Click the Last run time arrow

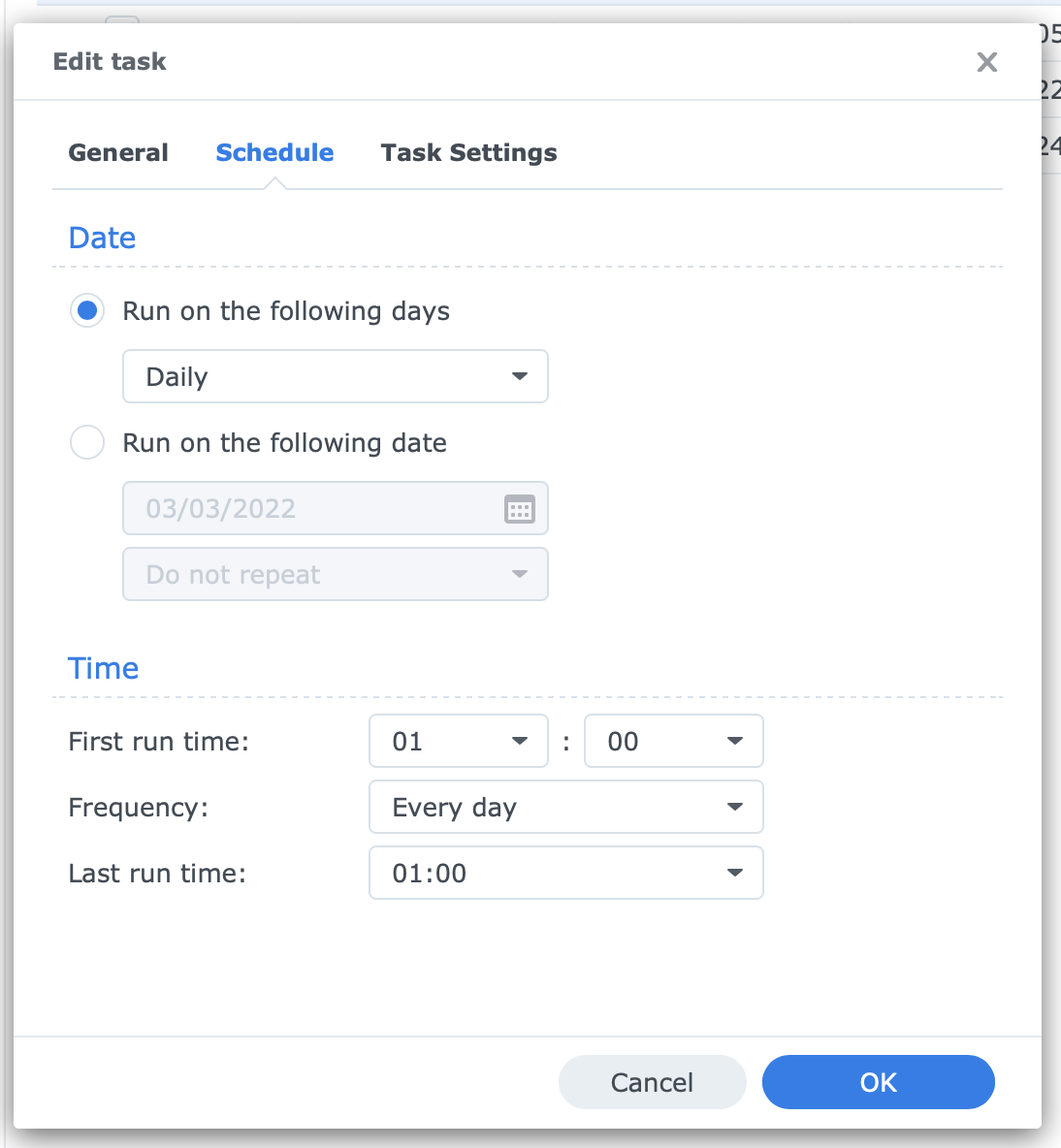coord(734,873)
